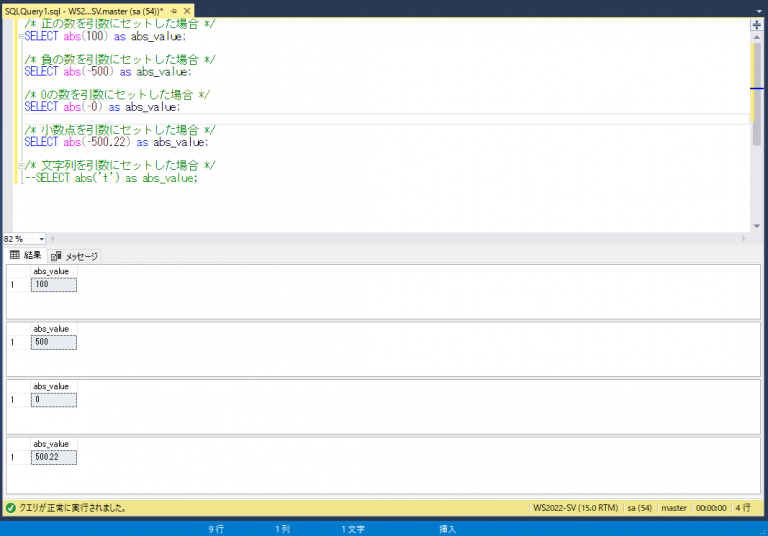
Task: Click the SELECT abs(100) query line
Action: click(105, 37)
